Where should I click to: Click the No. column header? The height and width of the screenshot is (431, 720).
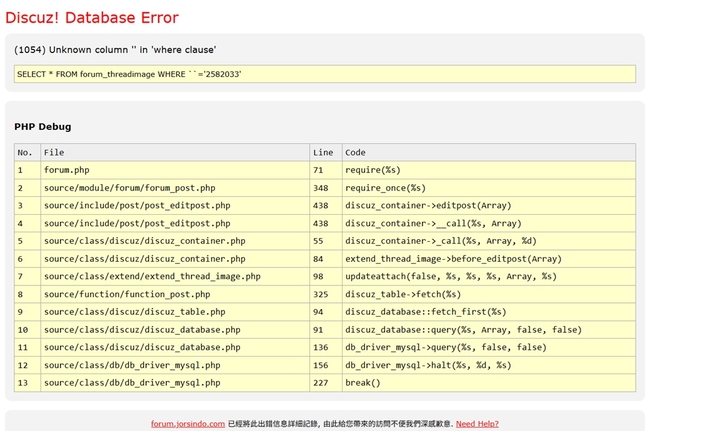coord(27,152)
